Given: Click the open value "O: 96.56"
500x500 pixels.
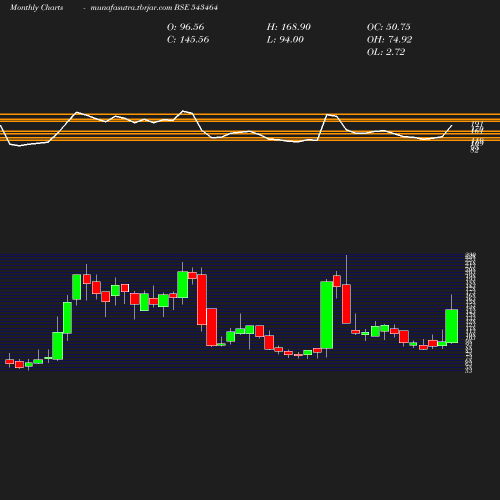Looking at the screenshot, I should [x=185, y=27].
